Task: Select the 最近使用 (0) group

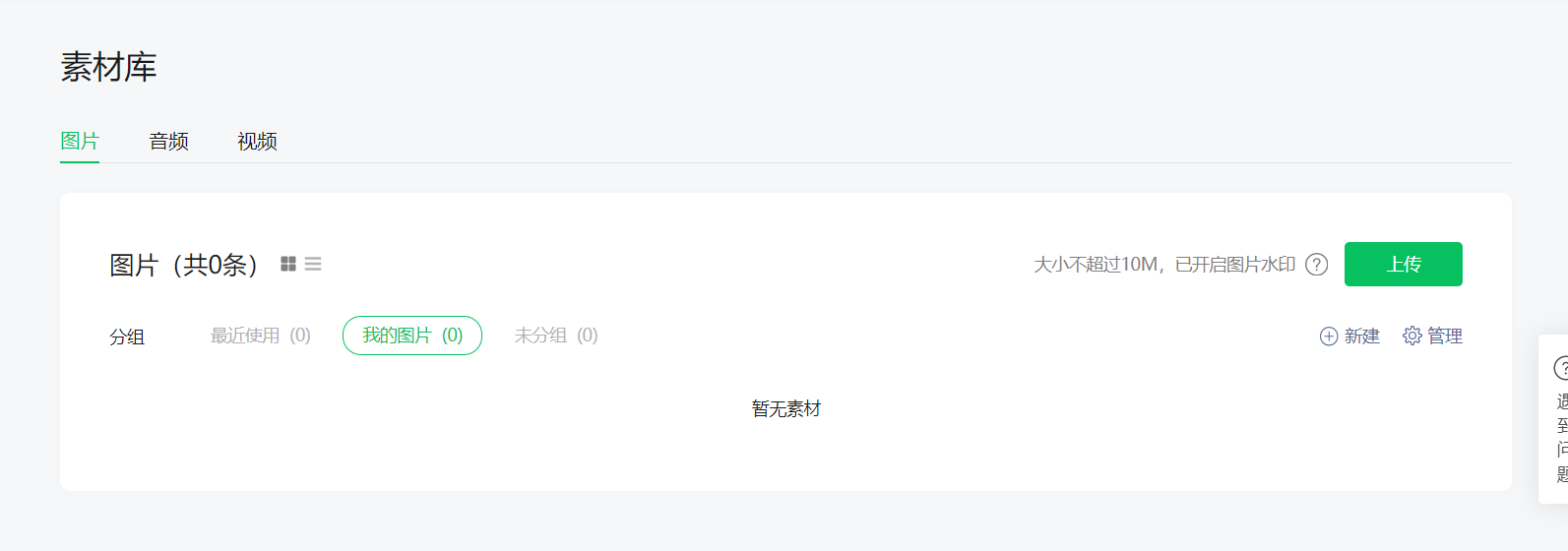Action: point(261,336)
